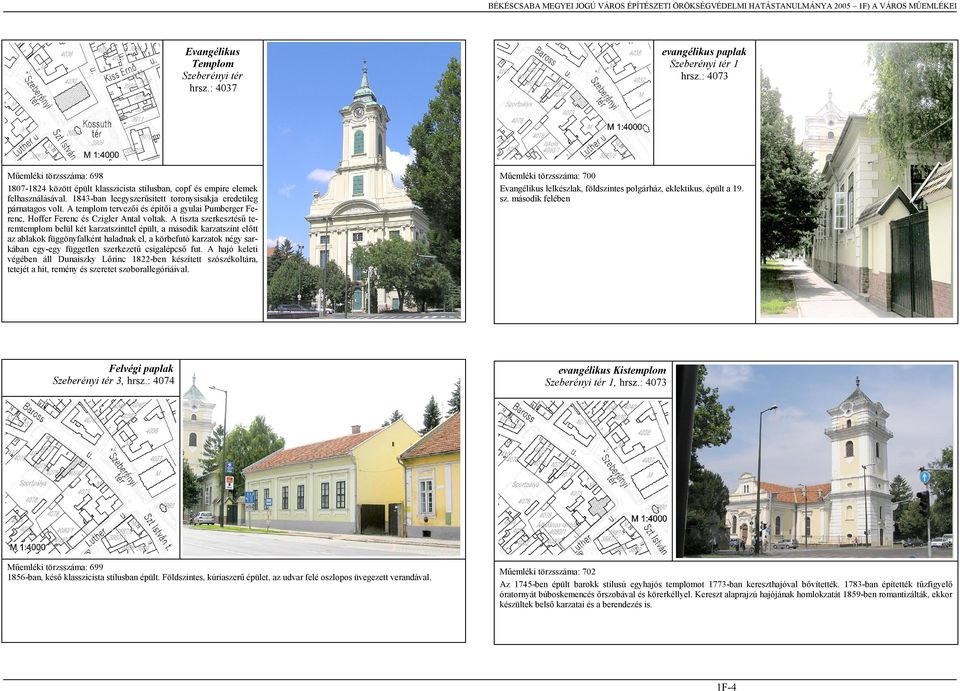This screenshot has height=691, width=960.
Task: Click the paragraph 'Az 1745-ben épült barokk stílusú'
Action: pyautogui.click(x=726, y=594)
